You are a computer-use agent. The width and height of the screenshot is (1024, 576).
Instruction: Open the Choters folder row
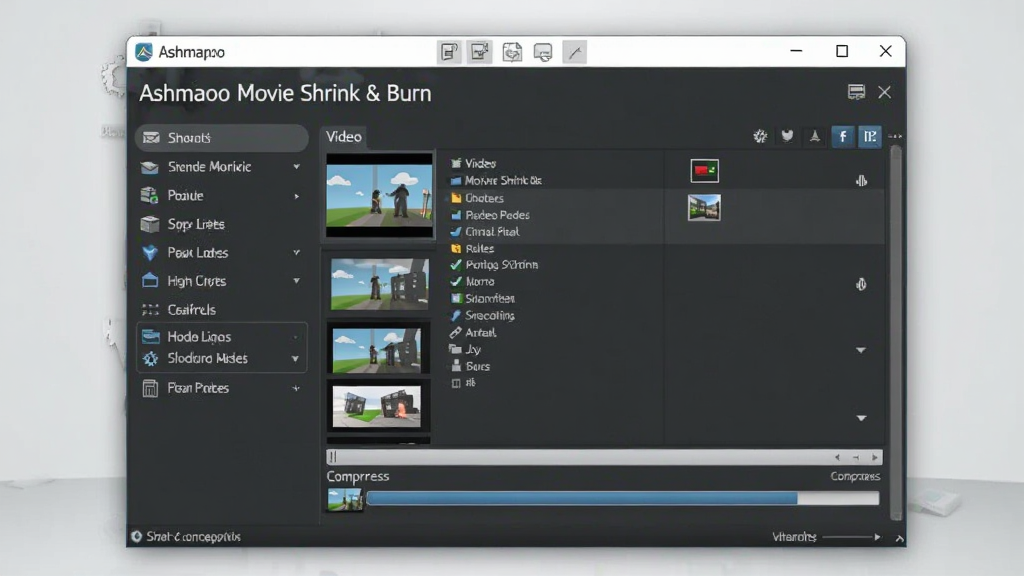[477, 198]
